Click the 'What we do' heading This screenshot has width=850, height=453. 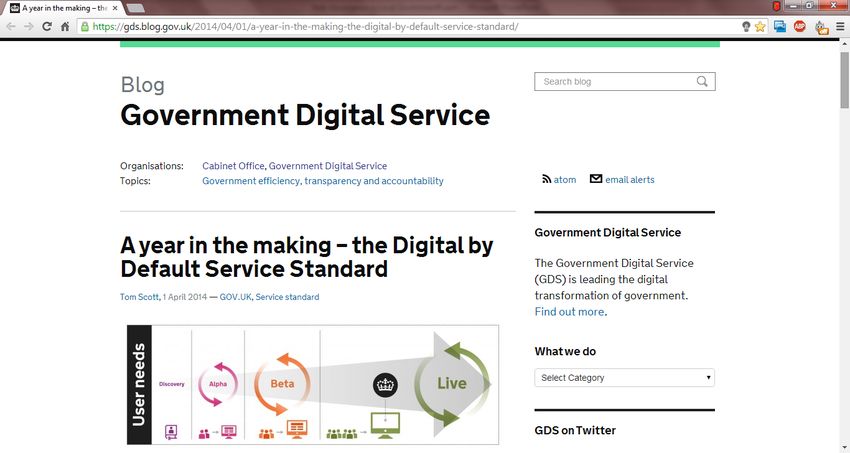click(565, 351)
